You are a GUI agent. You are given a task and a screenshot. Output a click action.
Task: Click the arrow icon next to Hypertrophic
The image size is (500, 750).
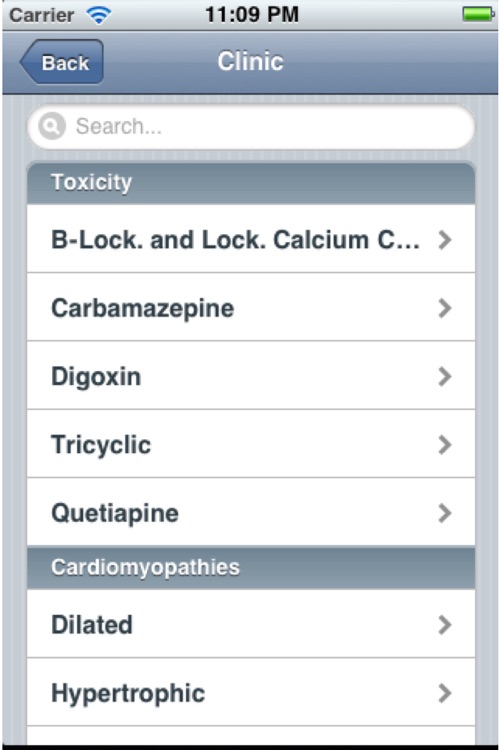444,693
